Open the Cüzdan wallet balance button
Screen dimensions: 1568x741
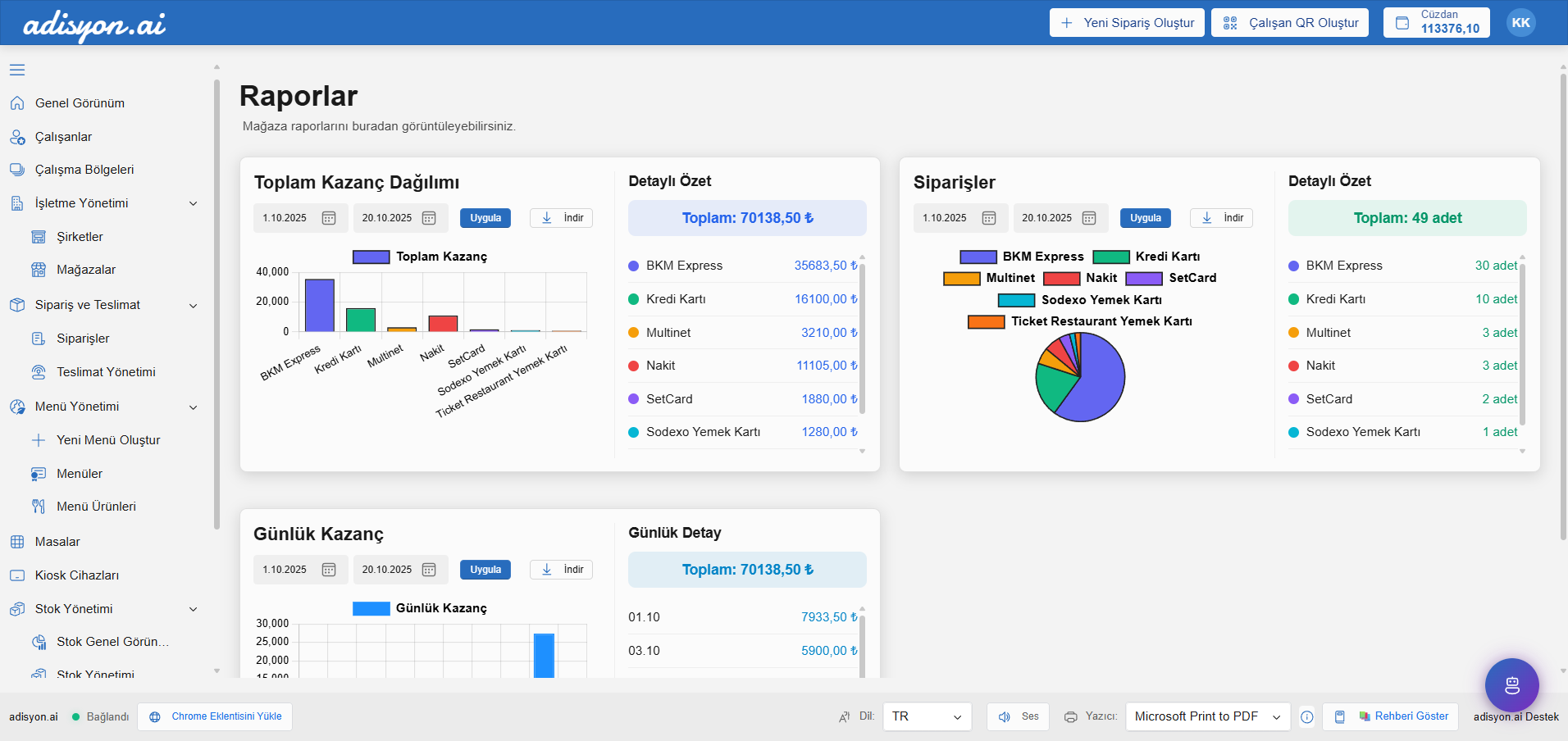point(1436,22)
